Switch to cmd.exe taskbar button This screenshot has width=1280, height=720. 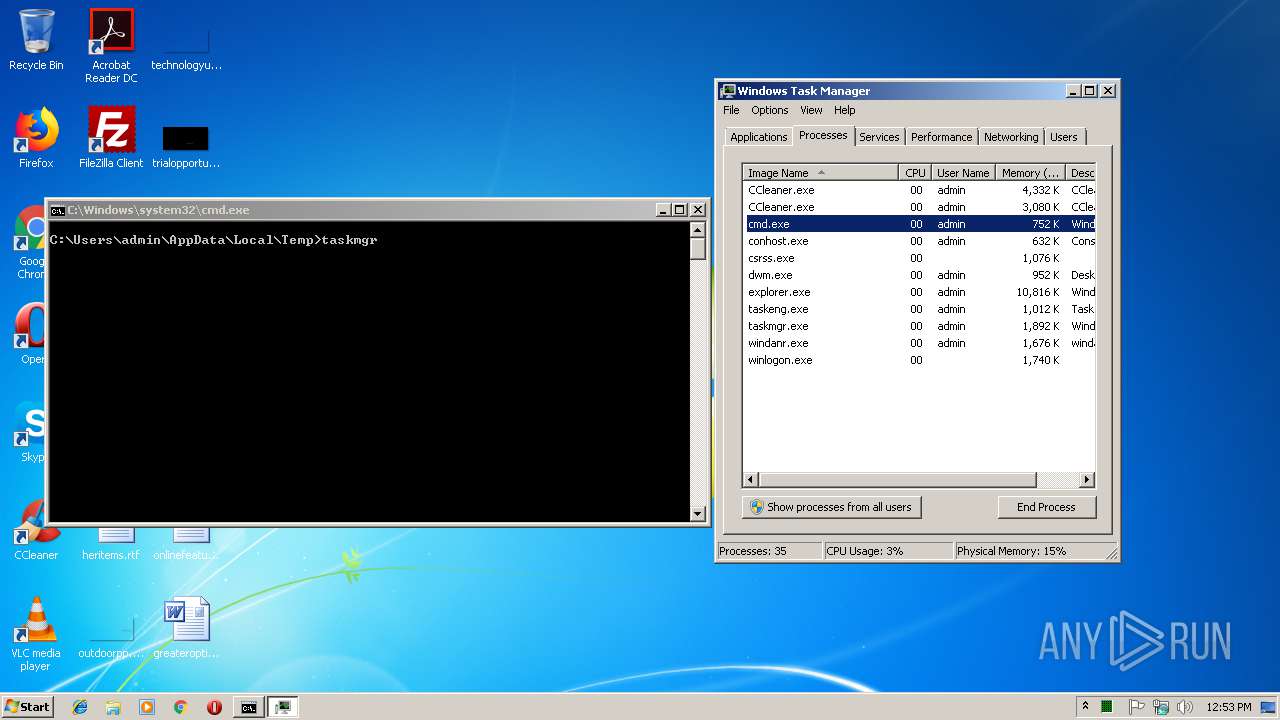tap(248, 707)
